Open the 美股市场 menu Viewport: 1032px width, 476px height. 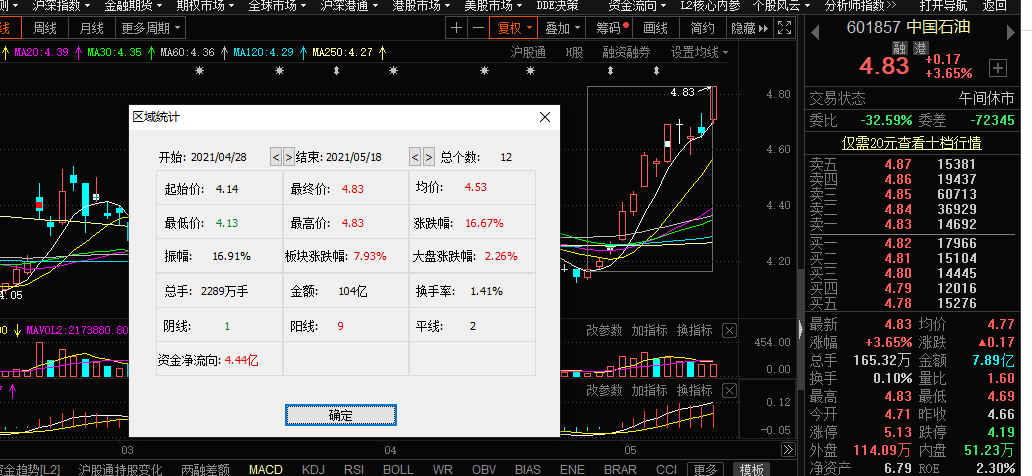tap(493, 7)
